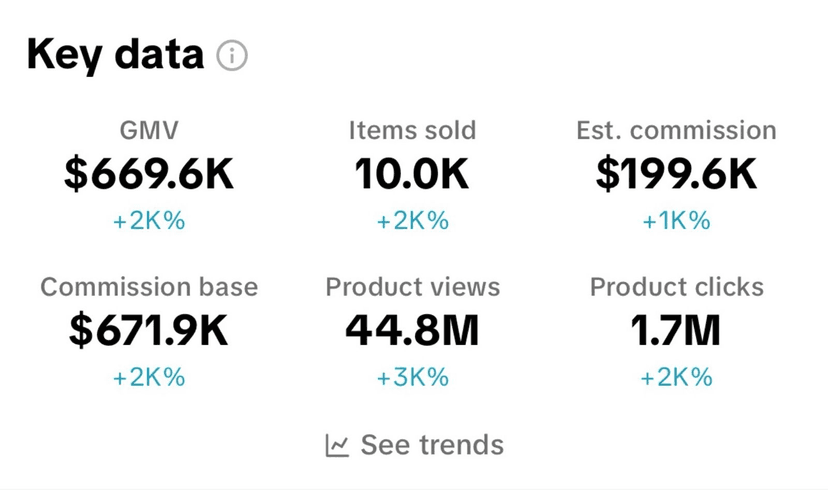Select the GMV $669.6K value
The width and height of the screenshot is (828, 490).
click(149, 174)
